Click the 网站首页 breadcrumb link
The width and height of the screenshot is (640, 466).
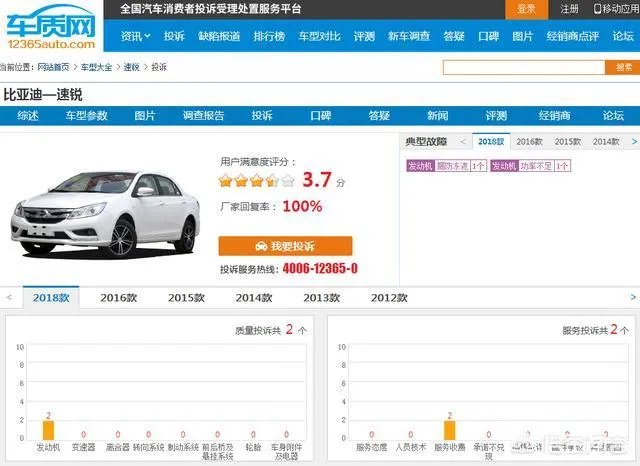click(x=53, y=67)
